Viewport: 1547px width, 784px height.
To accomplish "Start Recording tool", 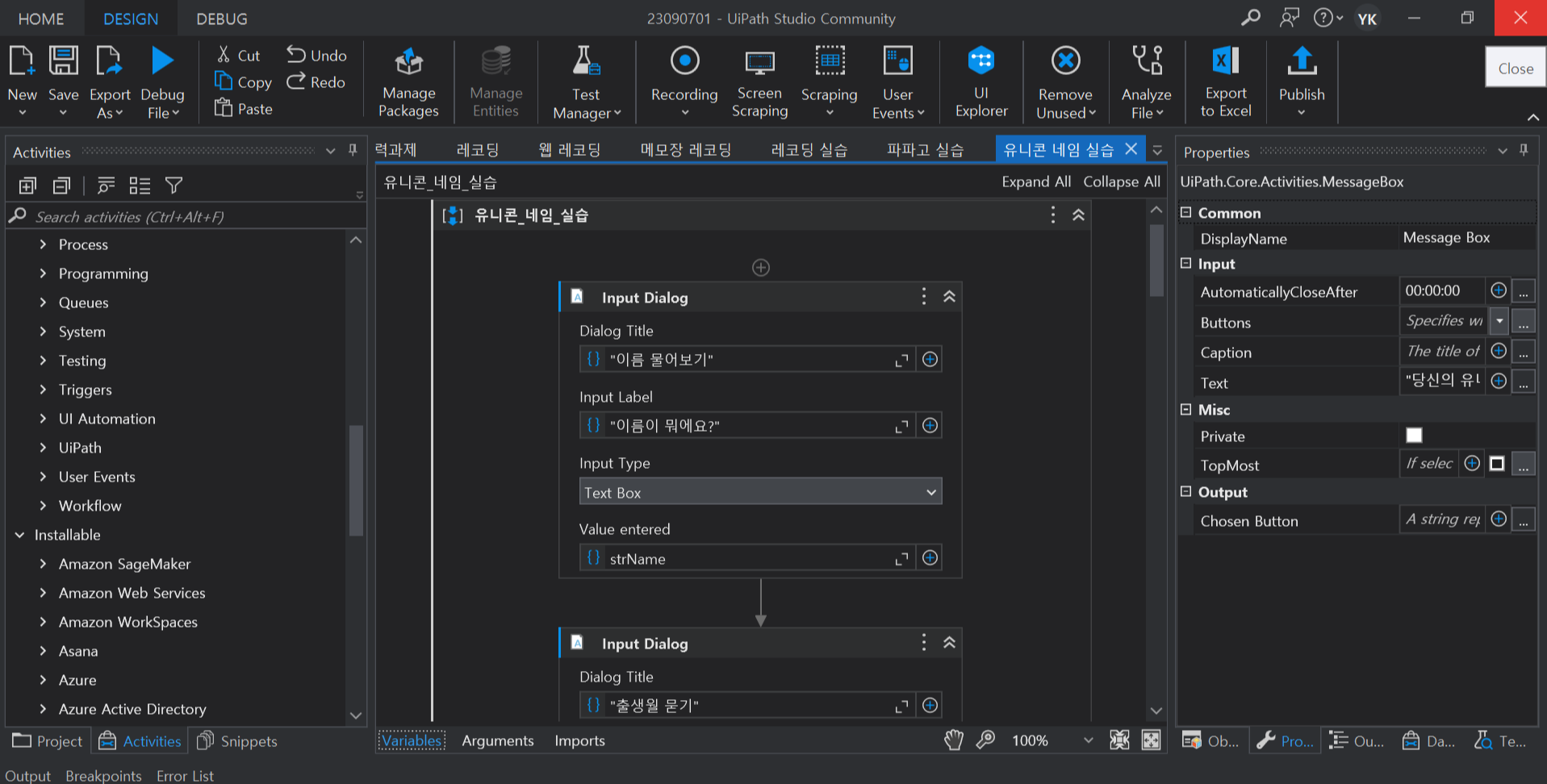I will pos(684,60).
